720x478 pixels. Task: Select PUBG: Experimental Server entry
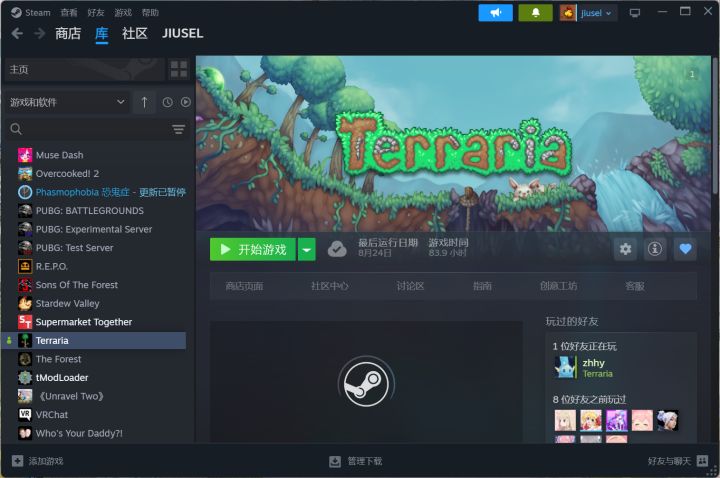coord(101,229)
